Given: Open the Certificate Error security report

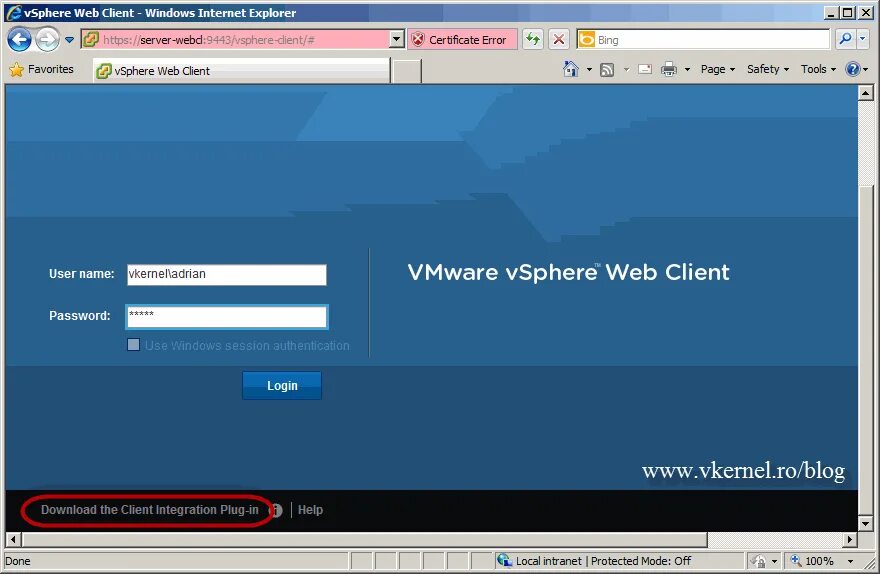Looking at the screenshot, I should coord(462,40).
